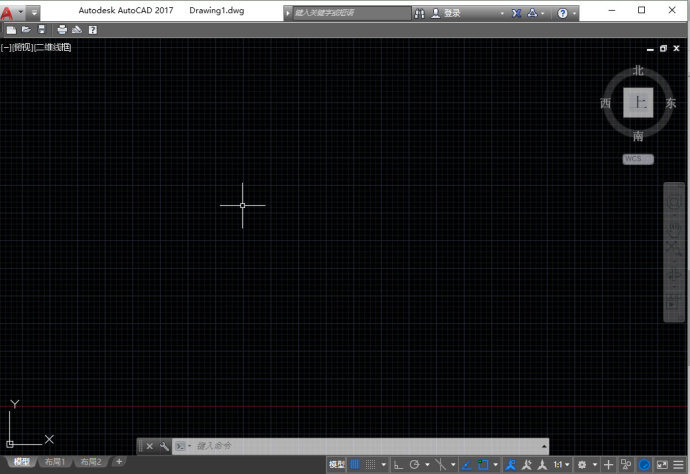Image resolution: width=690 pixels, height=474 pixels.
Task: Switch to the 布局2 layout tab
Action: pyautogui.click(x=91, y=462)
